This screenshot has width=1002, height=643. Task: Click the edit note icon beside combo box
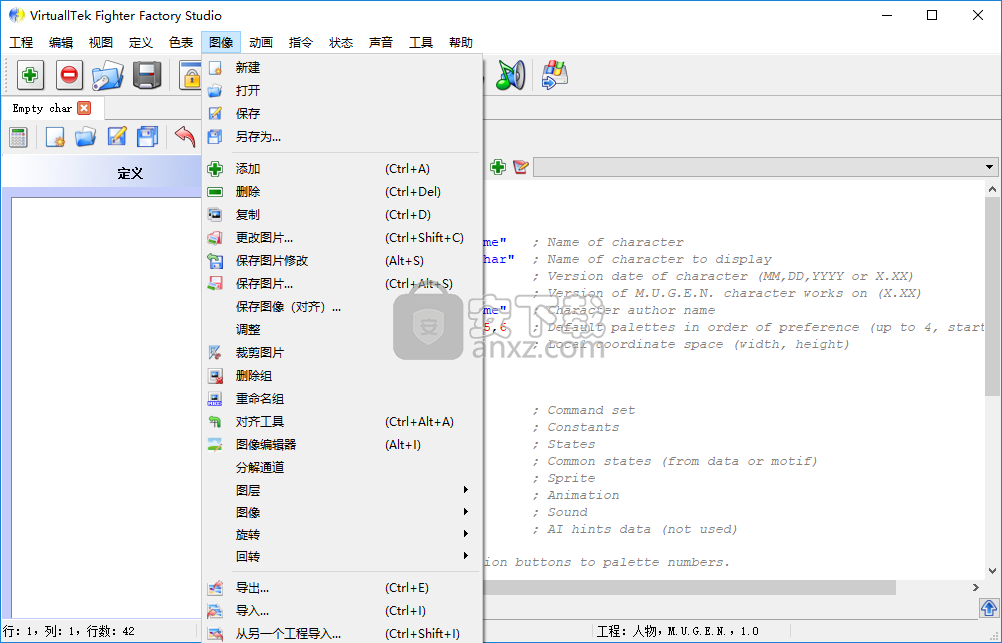pyautogui.click(x=521, y=167)
